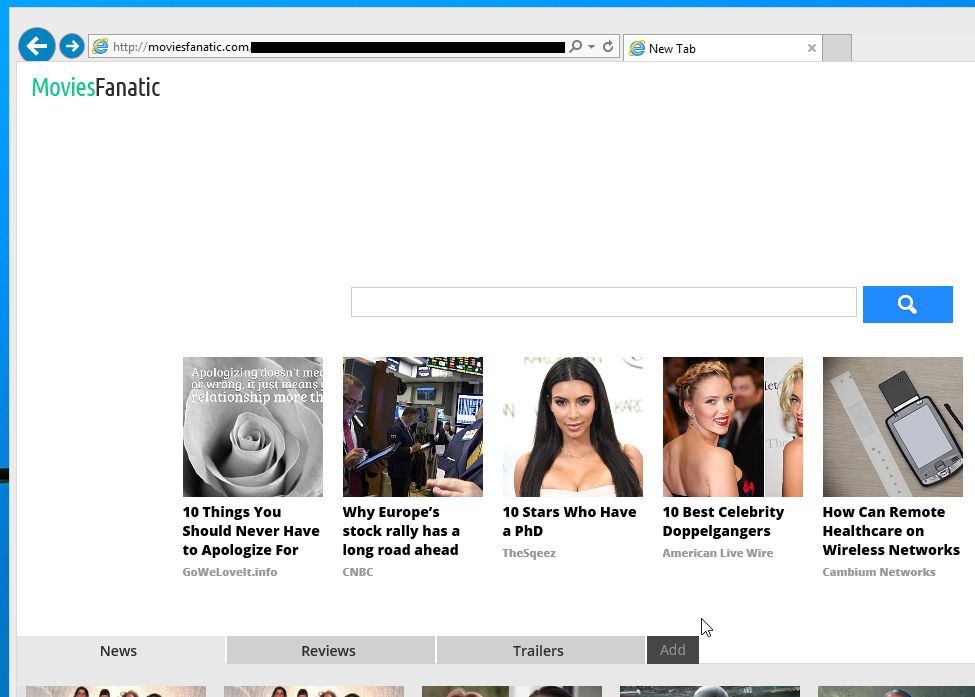The height and width of the screenshot is (697, 975).
Task: Click the address bar search magnifier icon
Action: (576, 47)
